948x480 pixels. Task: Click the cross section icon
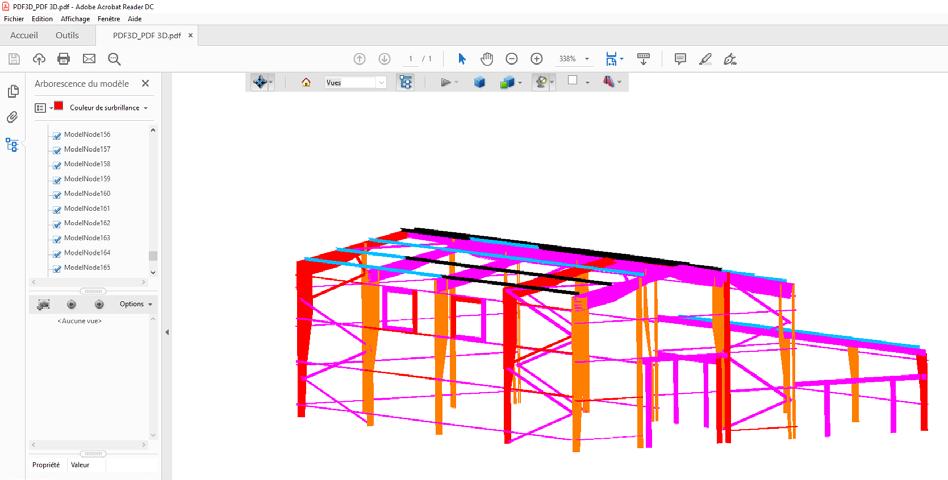608,82
